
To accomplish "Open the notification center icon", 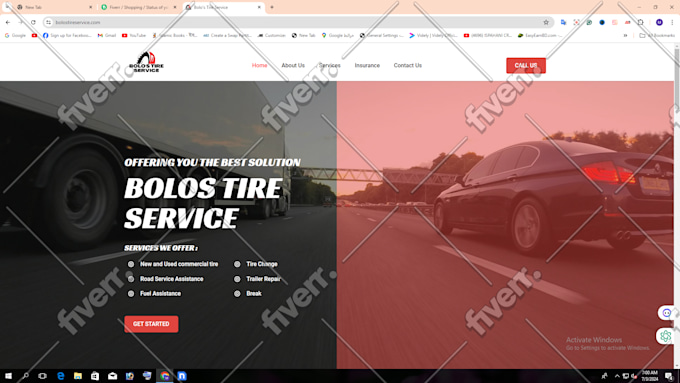I will pos(669,376).
